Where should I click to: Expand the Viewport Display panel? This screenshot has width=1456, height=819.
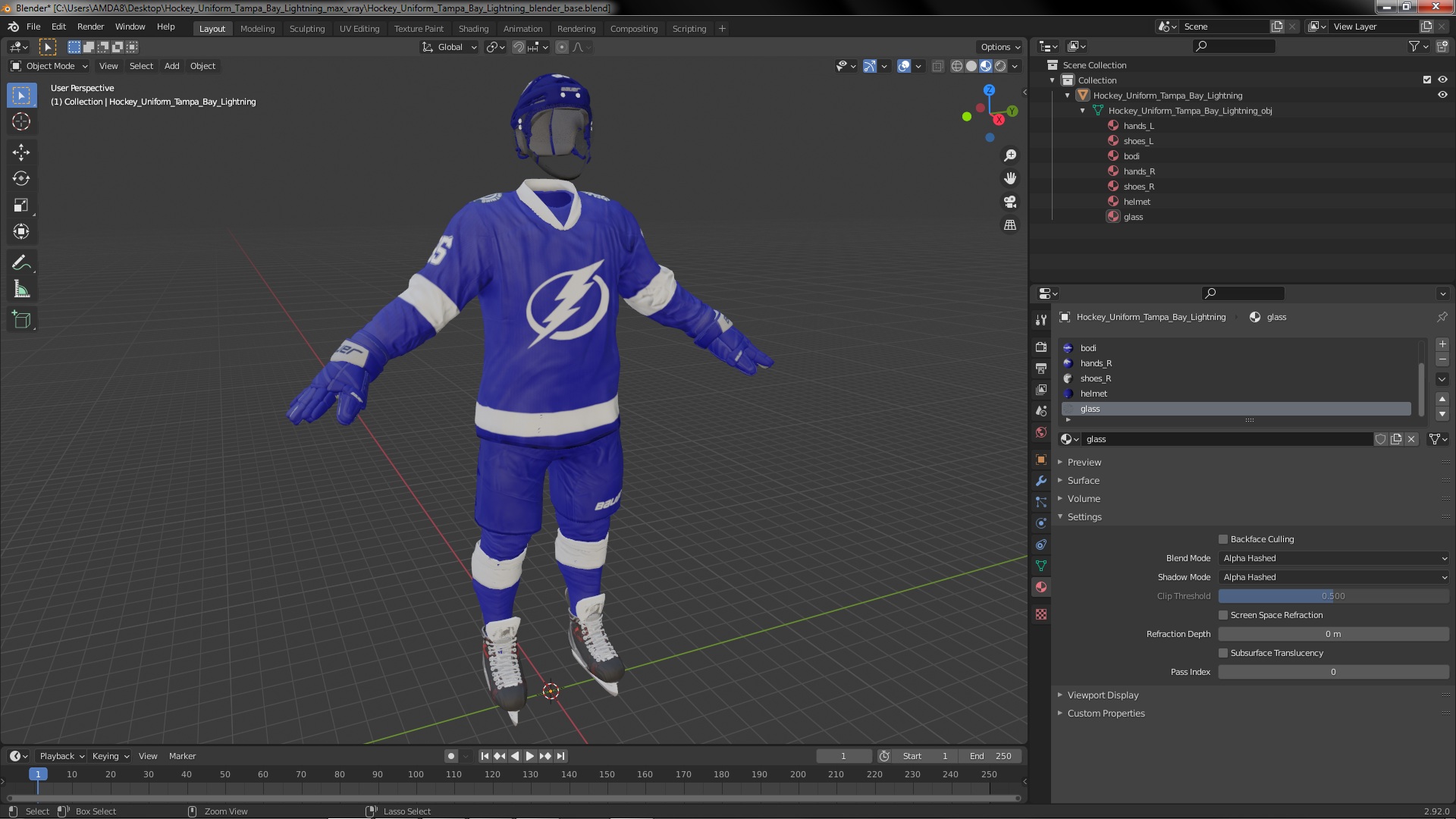(x=1103, y=695)
